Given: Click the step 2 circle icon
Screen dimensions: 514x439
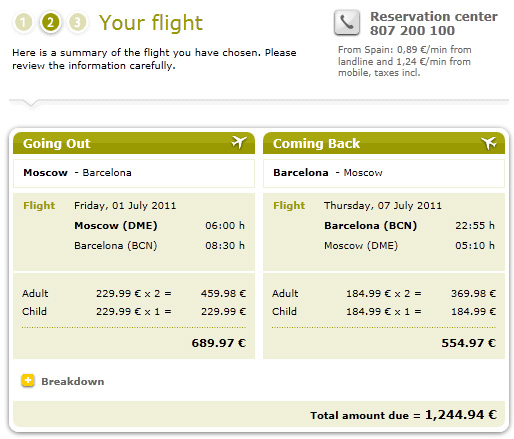Looking at the screenshot, I should pyautogui.click(x=50, y=23).
